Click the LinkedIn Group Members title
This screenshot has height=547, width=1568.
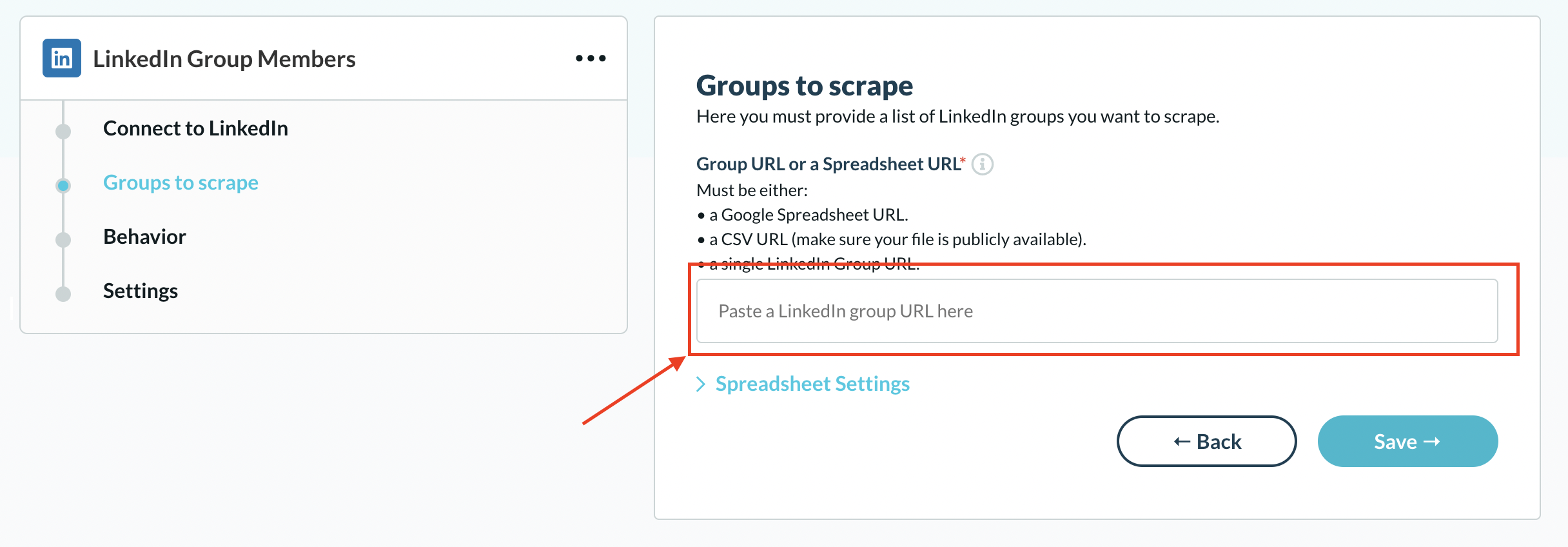pyautogui.click(x=224, y=59)
